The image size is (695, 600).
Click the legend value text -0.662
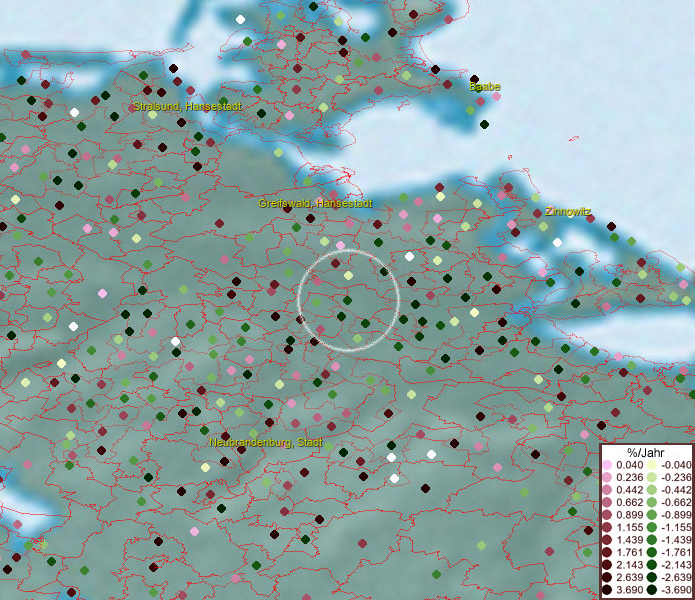tap(676, 503)
